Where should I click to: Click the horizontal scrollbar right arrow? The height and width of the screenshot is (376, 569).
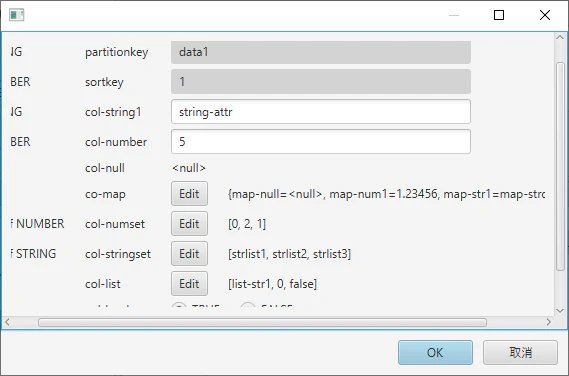click(x=549, y=322)
